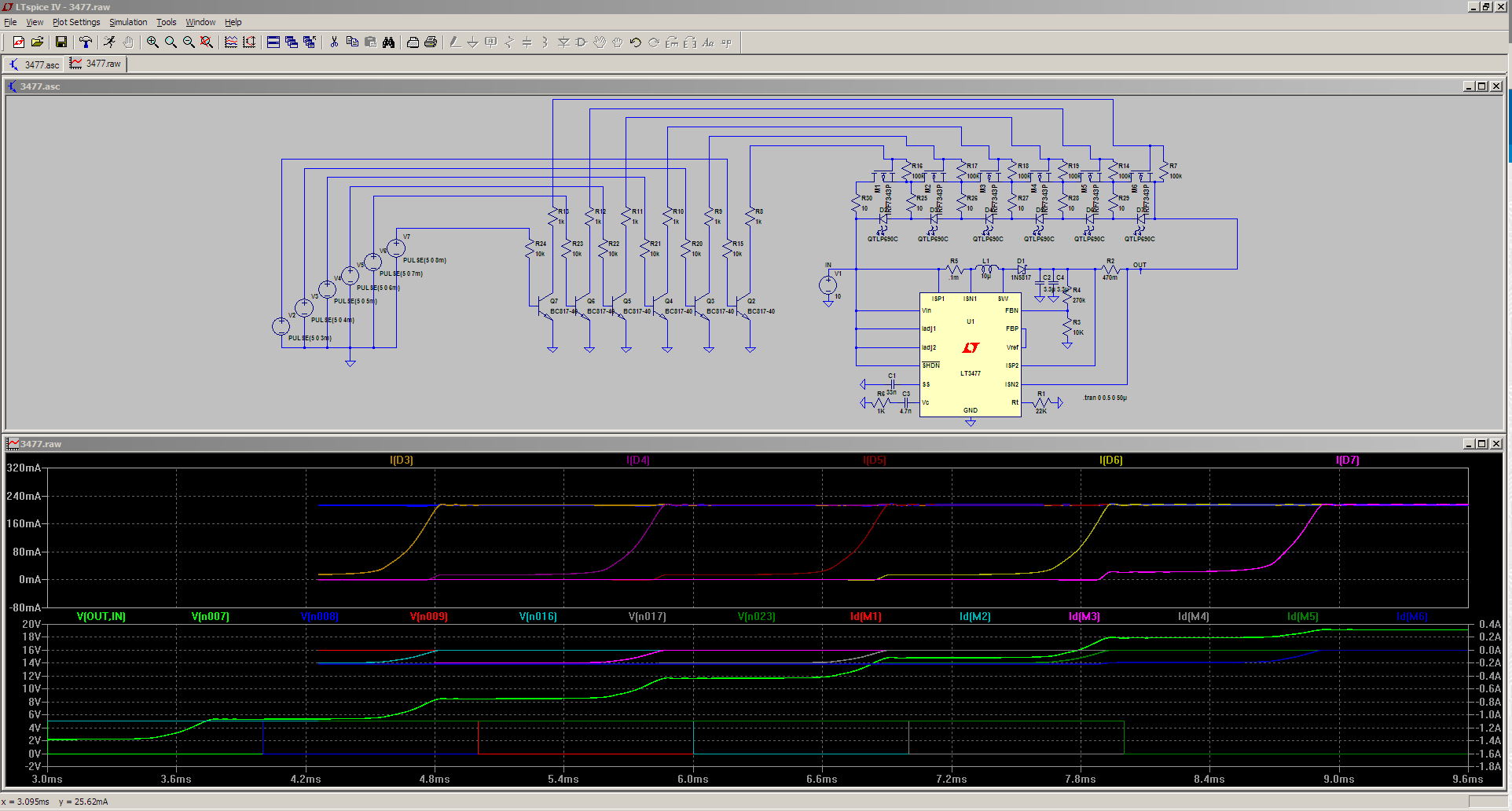Select the Zoom Out magnifier tool

(189, 42)
